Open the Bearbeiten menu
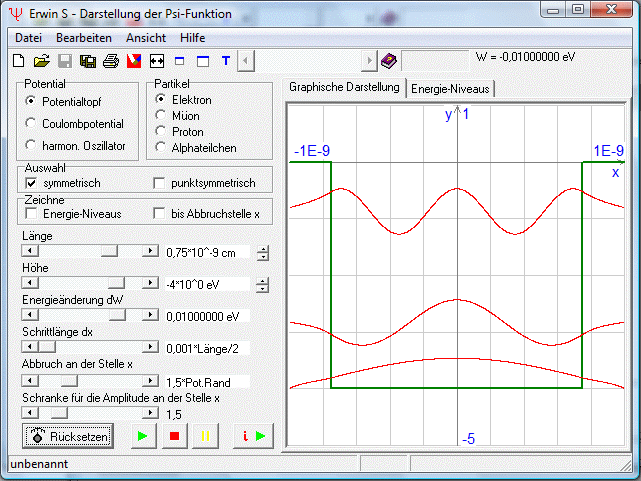641x481 pixels. pos(84,37)
